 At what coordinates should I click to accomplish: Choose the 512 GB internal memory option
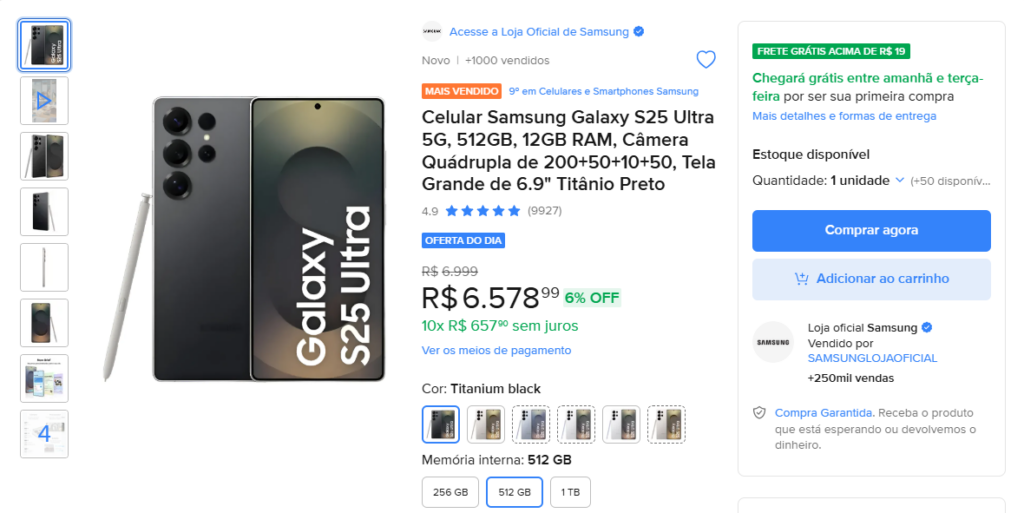click(x=515, y=492)
